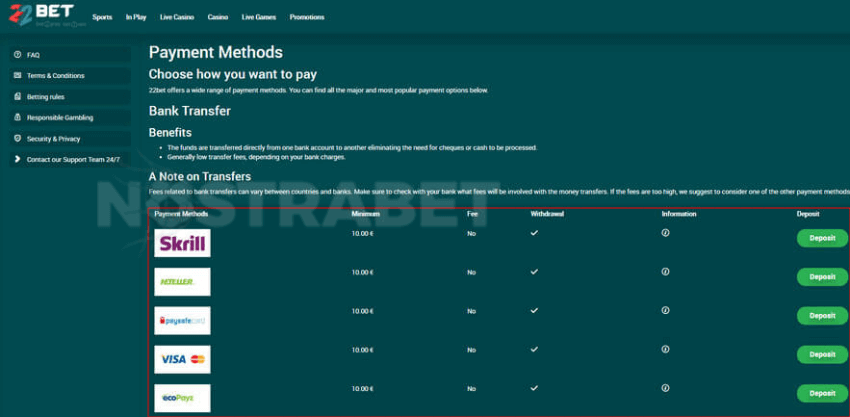Click Deposit button for Skrill
Viewport: 850px width, 417px height.
tap(822, 238)
